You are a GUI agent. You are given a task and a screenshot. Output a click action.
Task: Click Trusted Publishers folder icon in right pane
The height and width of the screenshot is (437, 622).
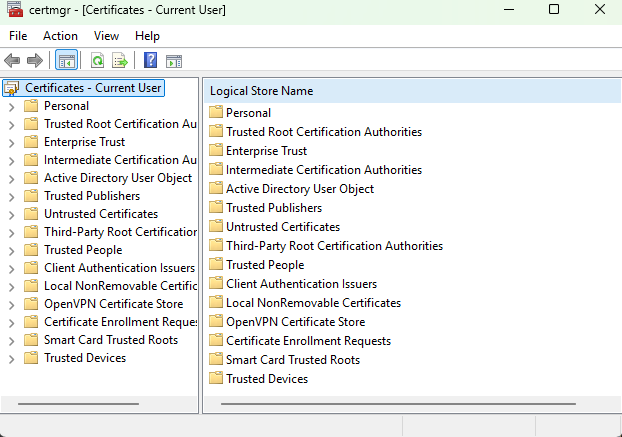(216, 207)
